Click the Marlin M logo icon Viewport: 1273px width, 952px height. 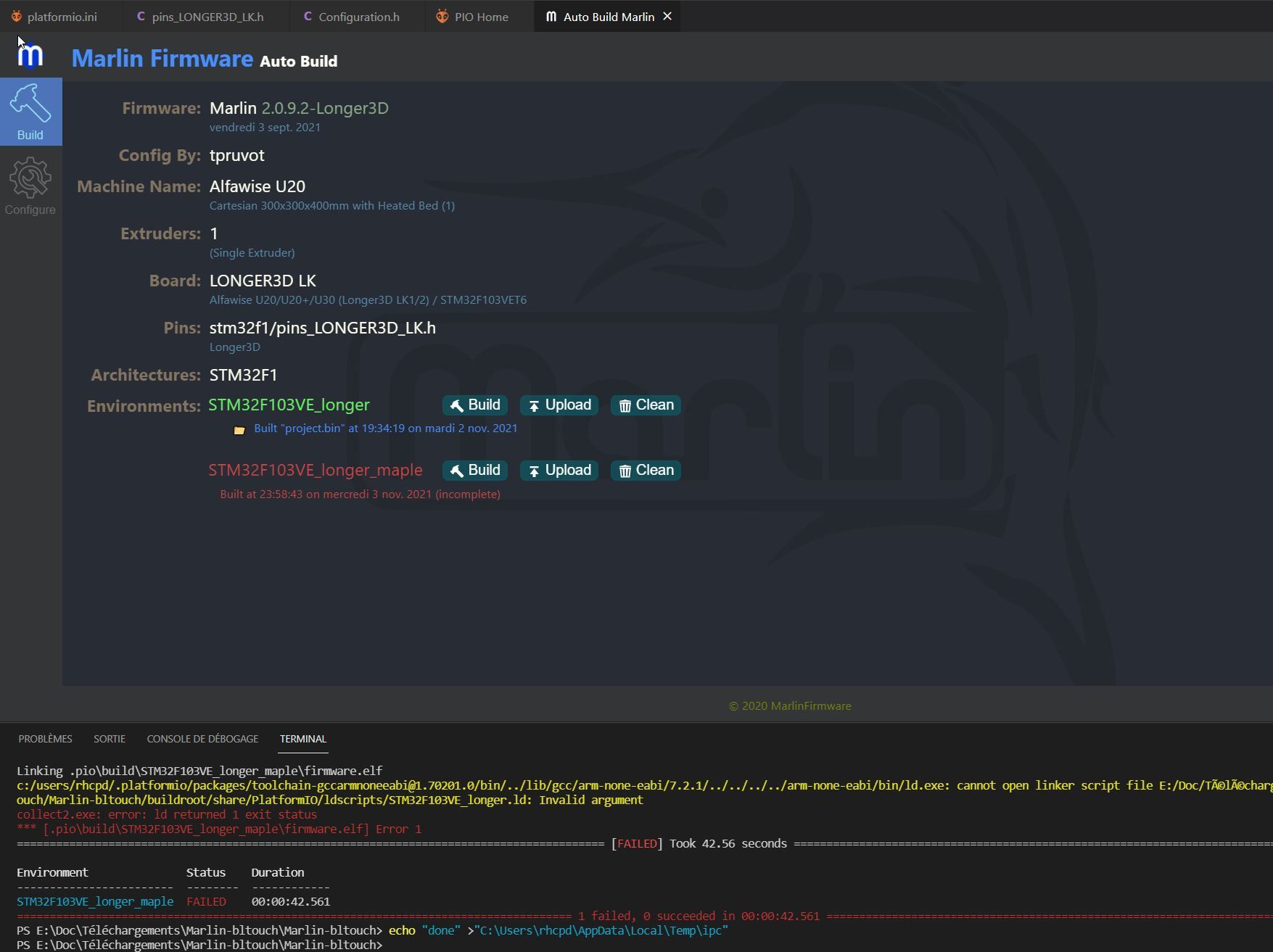[x=30, y=55]
